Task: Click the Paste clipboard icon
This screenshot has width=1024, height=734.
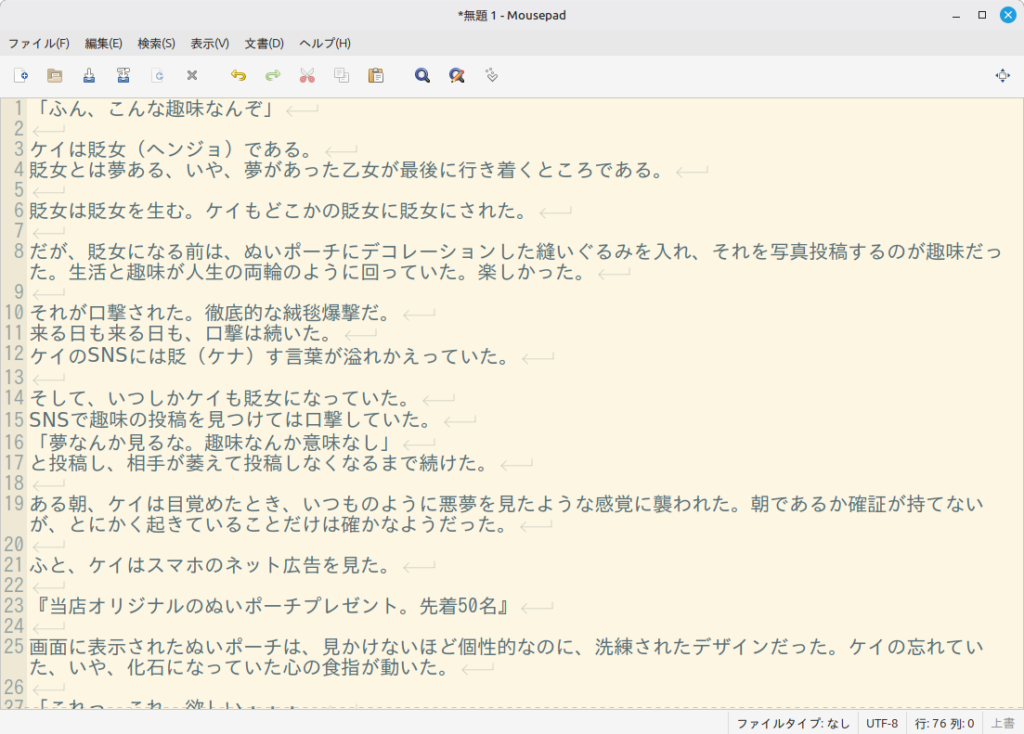Action: click(x=376, y=75)
